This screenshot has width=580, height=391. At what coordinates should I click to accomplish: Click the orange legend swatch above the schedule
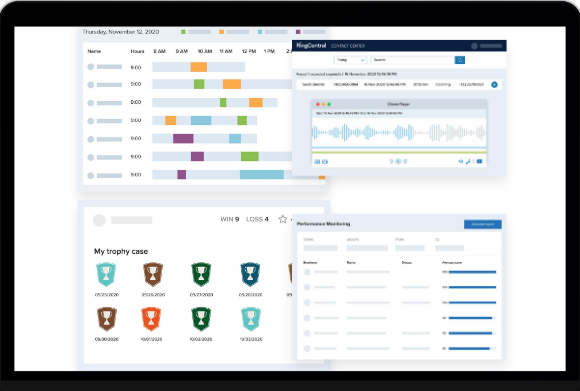pyautogui.click(x=221, y=32)
